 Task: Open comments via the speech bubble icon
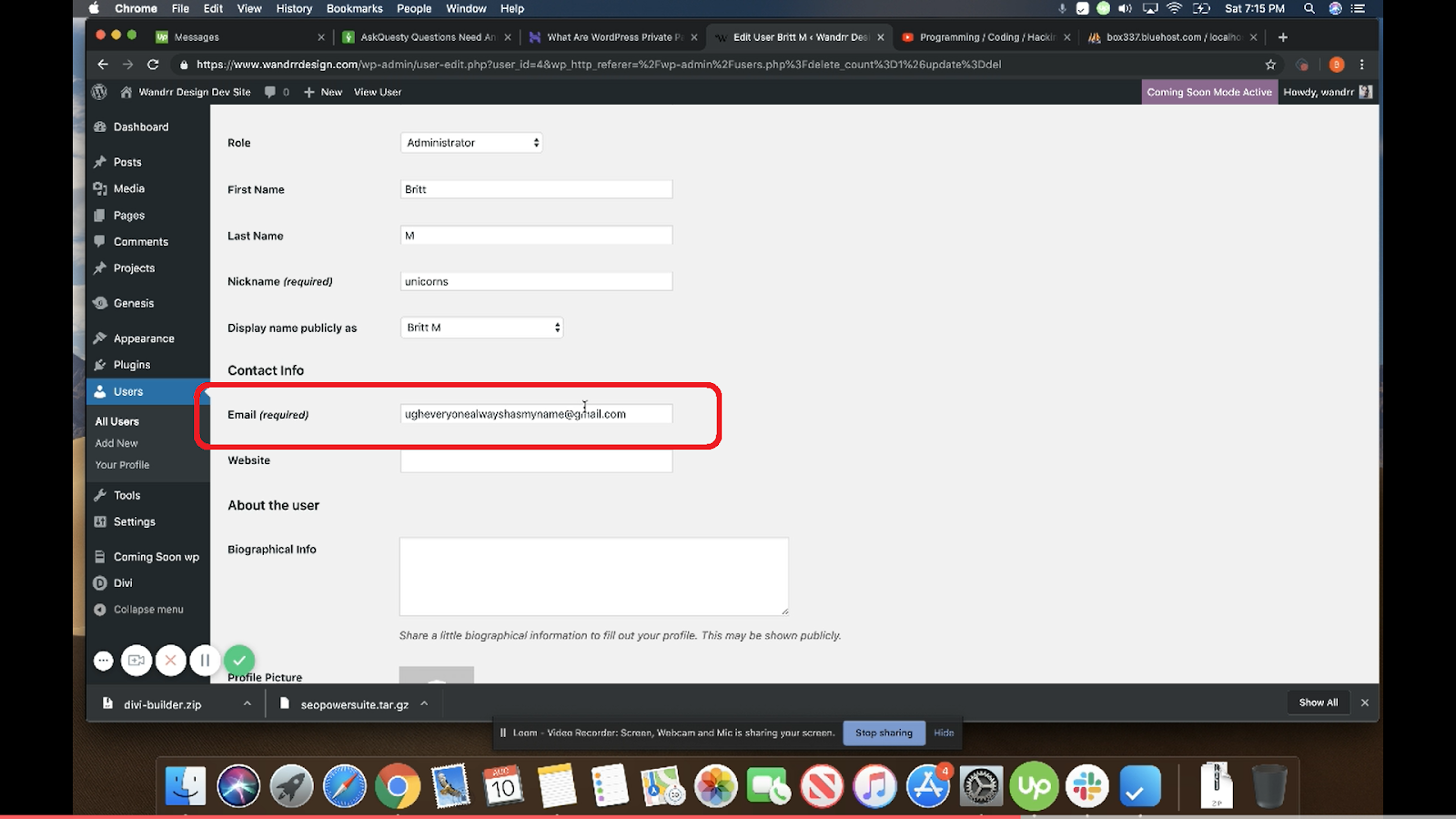pos(268,92)
